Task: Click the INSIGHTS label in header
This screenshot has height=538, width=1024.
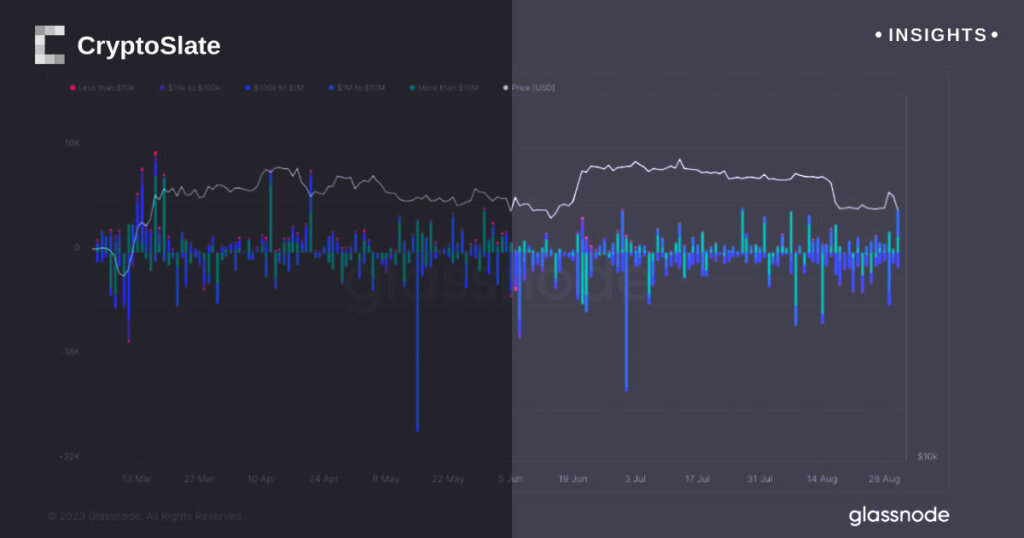Action: tap(937, 35)
